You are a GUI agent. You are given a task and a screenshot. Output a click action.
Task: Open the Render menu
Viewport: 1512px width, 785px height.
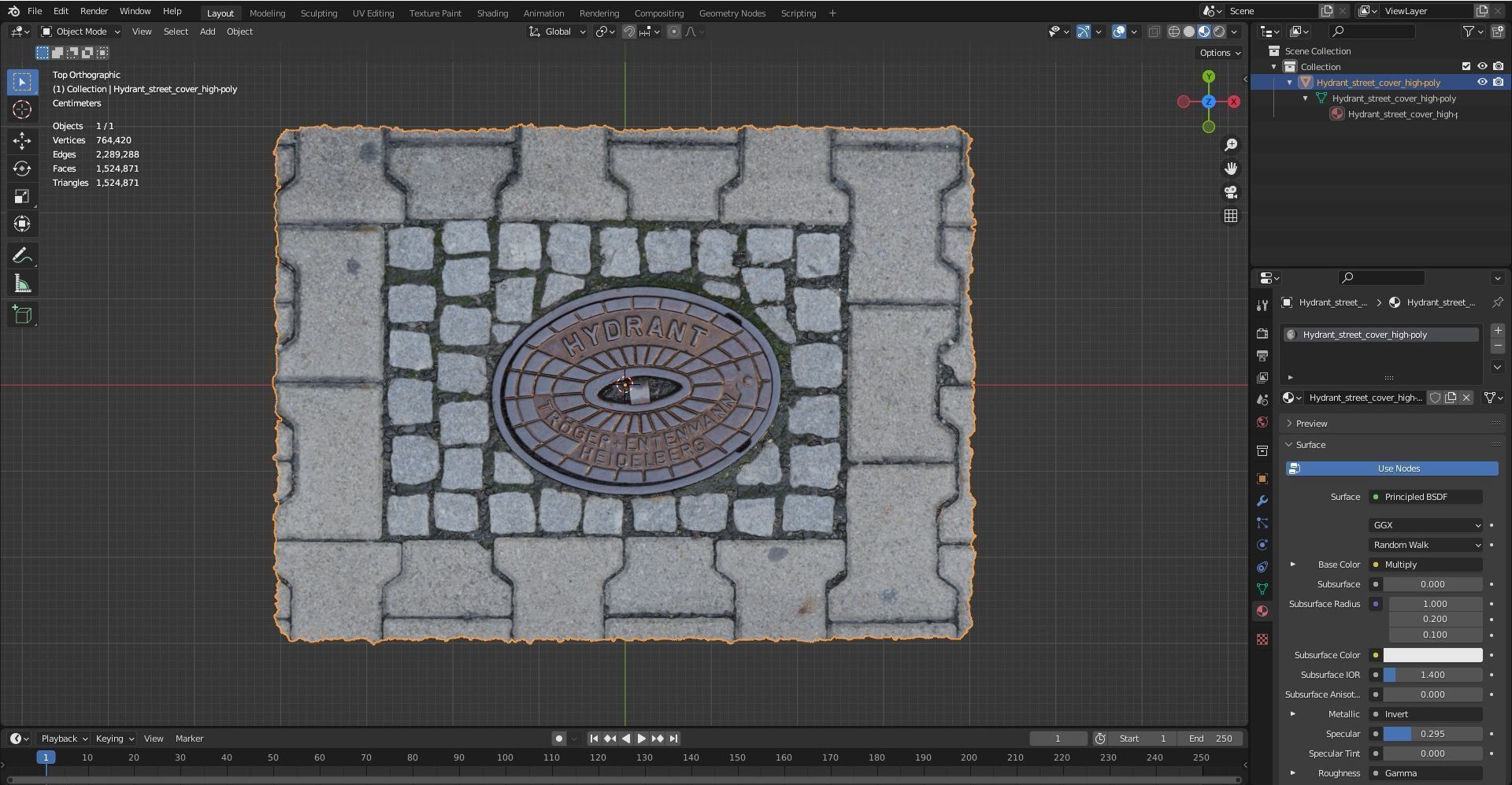click(x=94, y=11)
